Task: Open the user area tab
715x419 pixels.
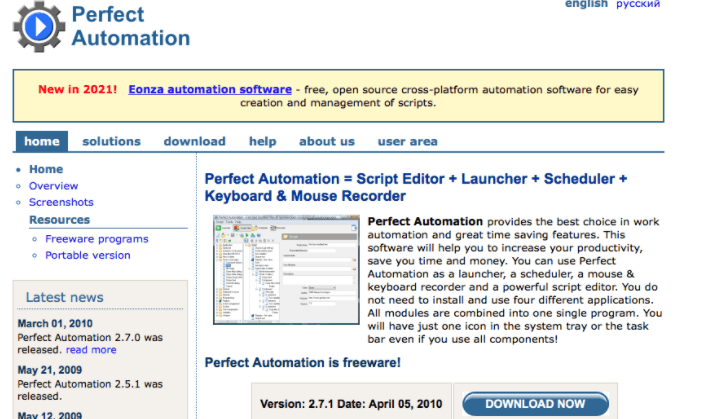Action: click(x=408, y=141)
